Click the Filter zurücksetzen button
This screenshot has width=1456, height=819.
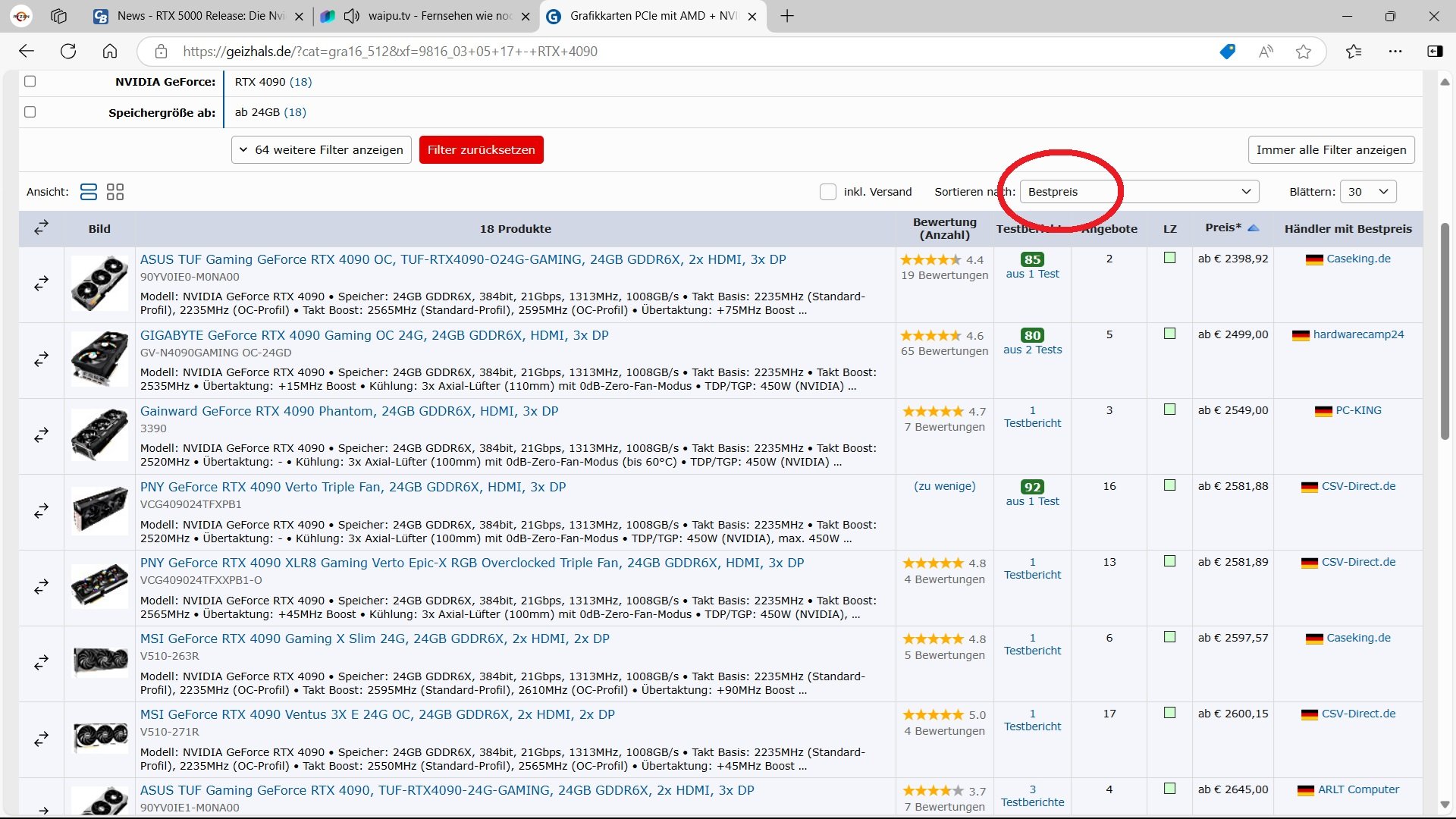pos(481,150)
